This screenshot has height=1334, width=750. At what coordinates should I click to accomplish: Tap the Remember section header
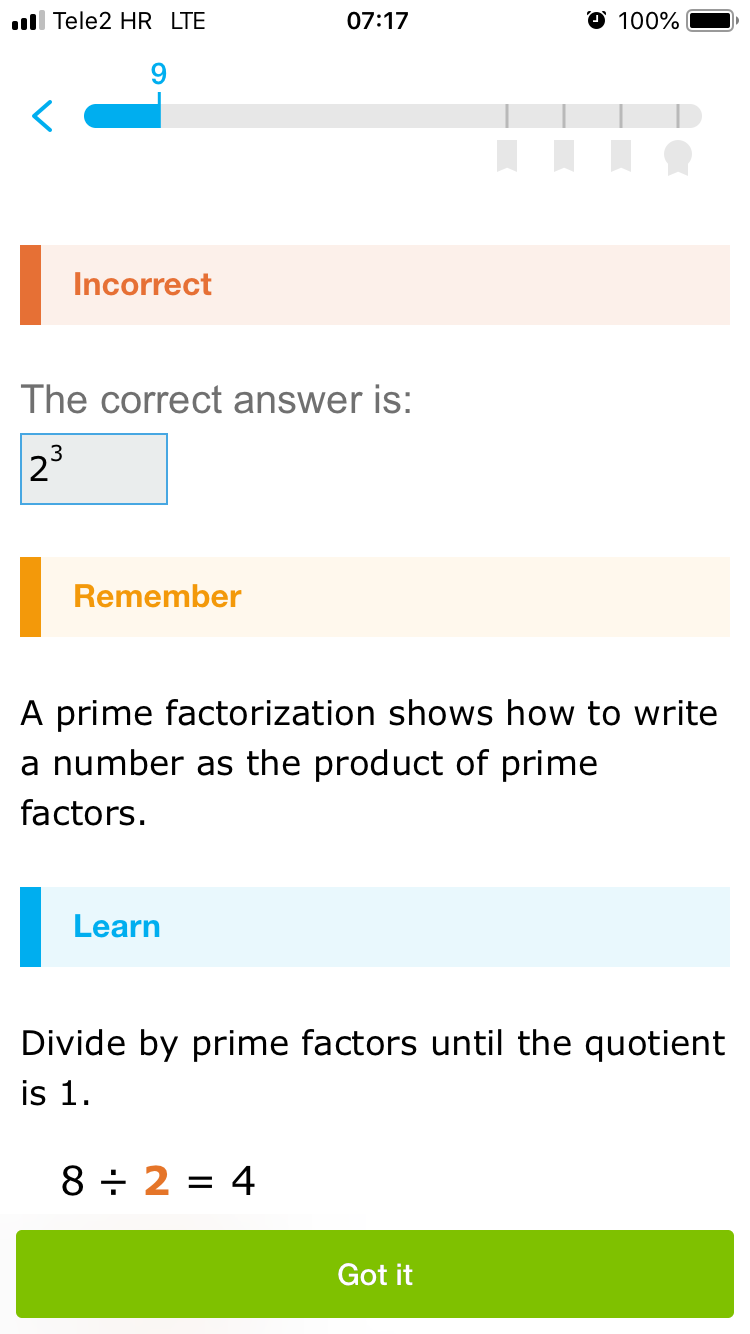(375, 597)
